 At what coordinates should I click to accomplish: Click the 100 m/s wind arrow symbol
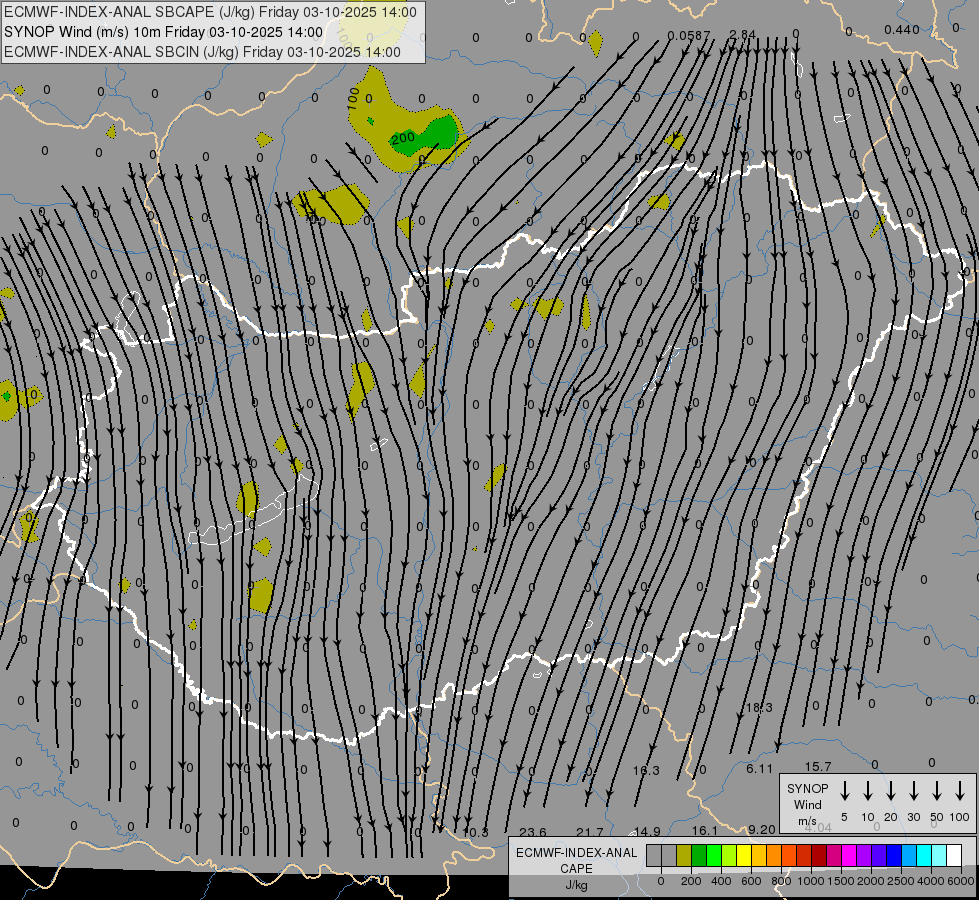tap(960, 791)
